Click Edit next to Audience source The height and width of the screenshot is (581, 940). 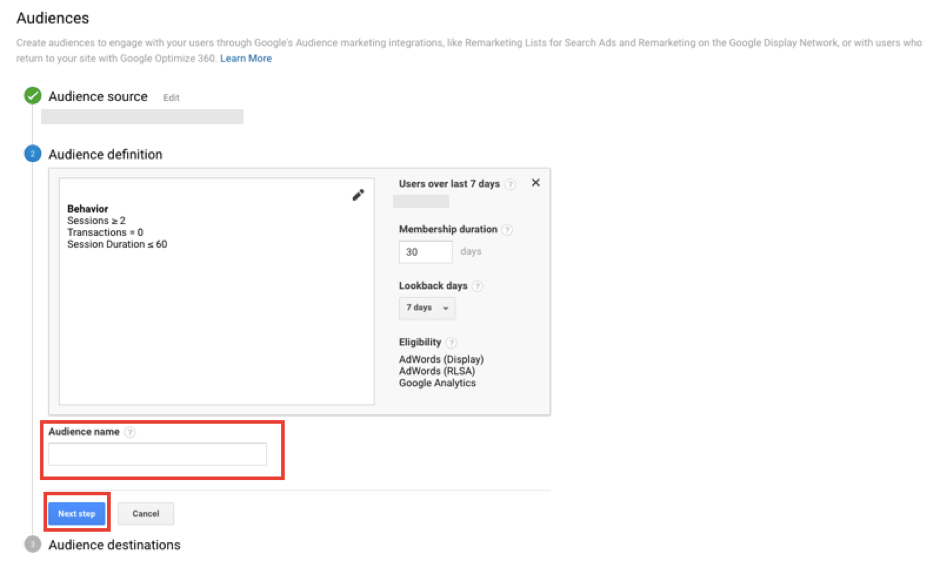[x=171, y=98]
